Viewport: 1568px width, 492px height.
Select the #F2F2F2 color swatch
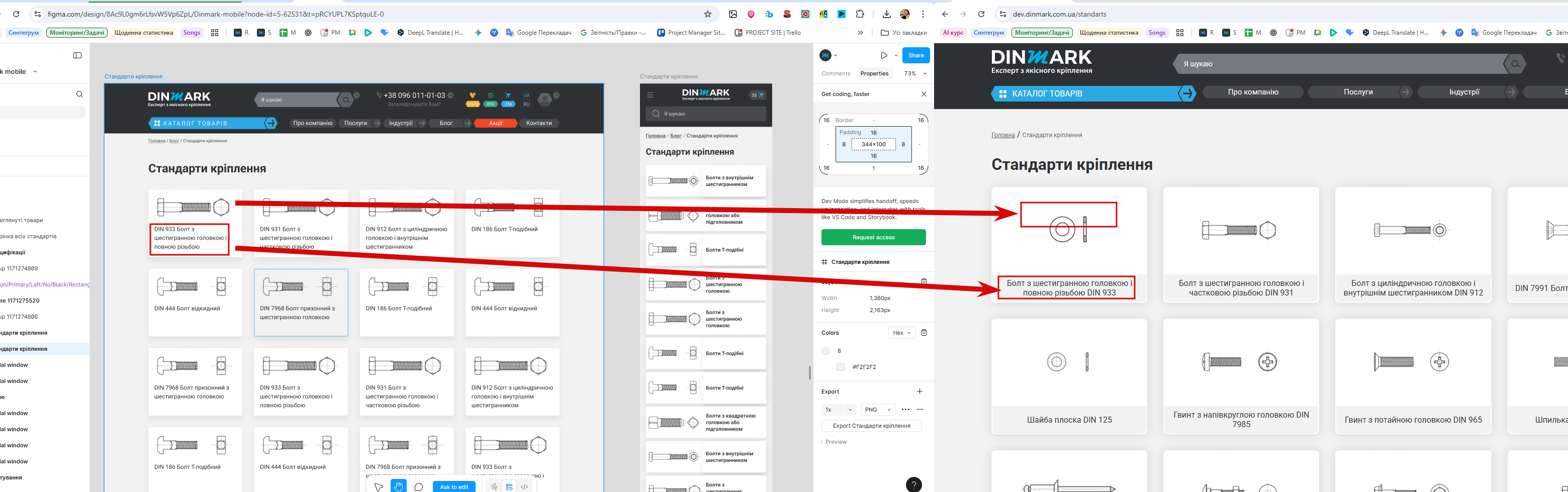[841, 367]
